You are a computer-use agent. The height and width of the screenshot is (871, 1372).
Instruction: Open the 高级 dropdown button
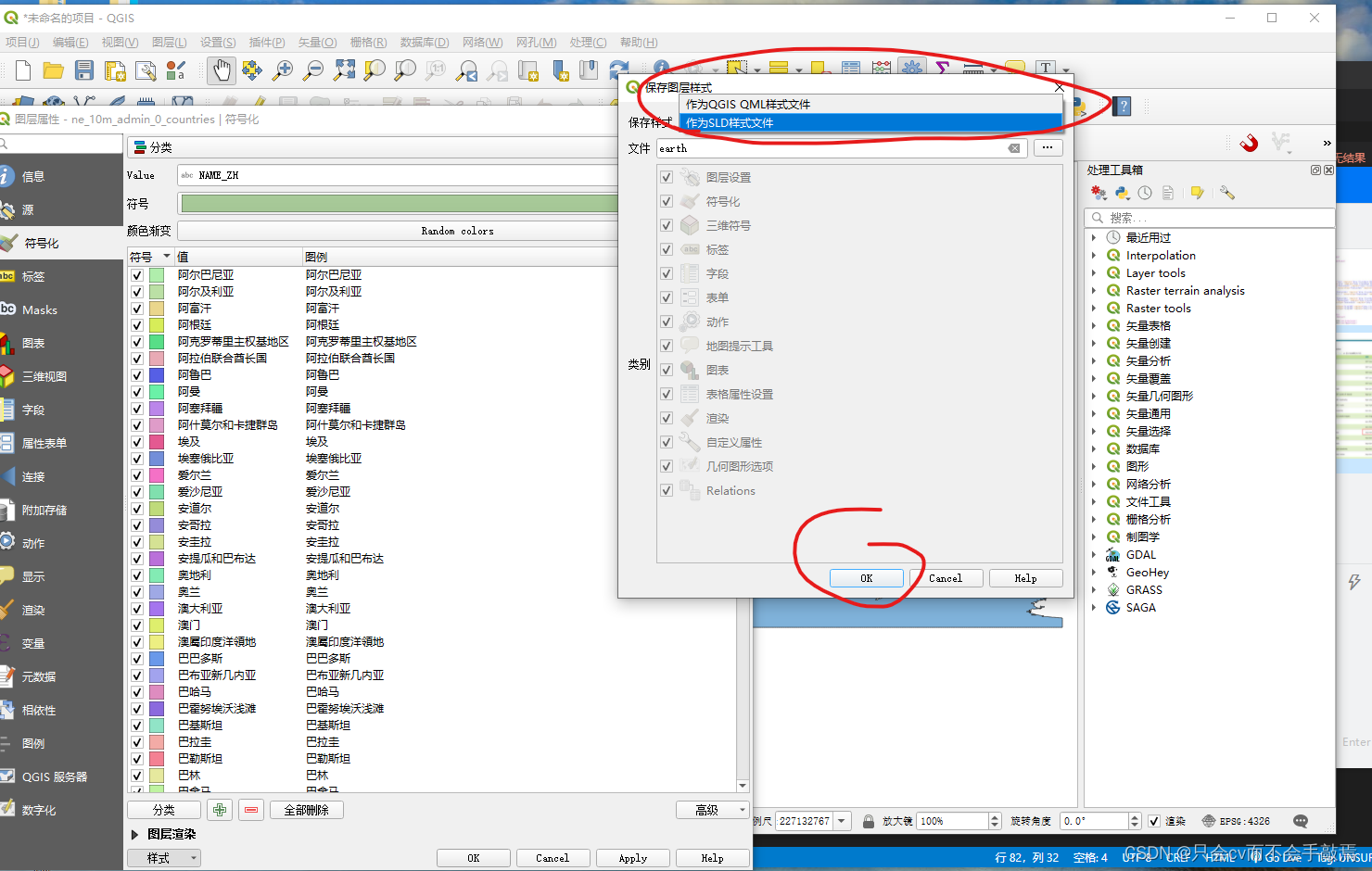(x=712, y=810)
